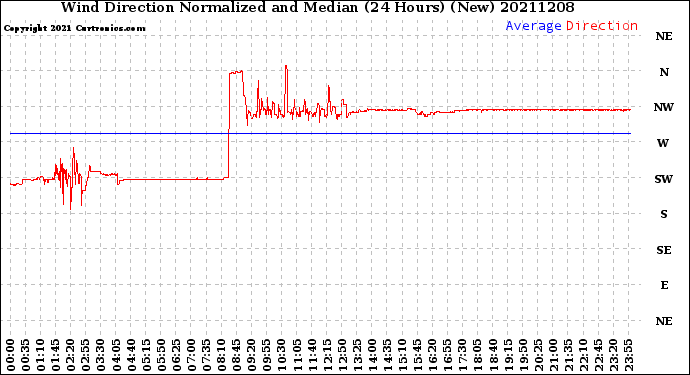This screenshot has width=690, height=375.
Task: Click the 20:25 time axis label
Action: (x=538, y=355)
